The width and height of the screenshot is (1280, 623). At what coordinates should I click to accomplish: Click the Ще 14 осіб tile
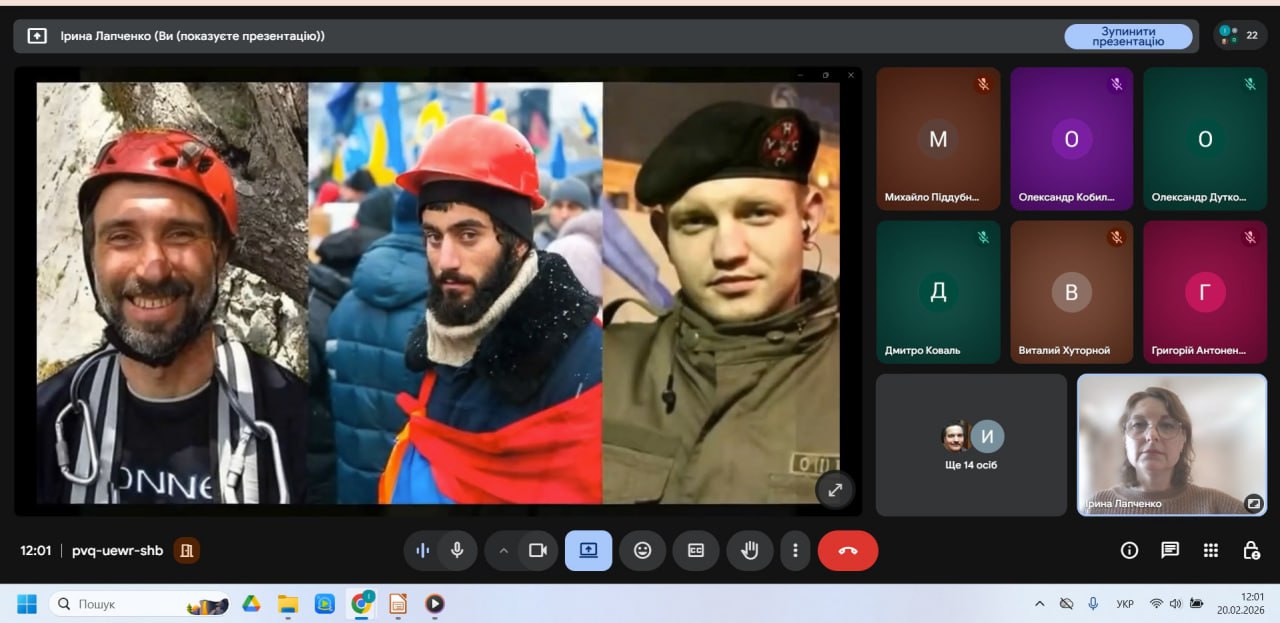coord(971,445)
